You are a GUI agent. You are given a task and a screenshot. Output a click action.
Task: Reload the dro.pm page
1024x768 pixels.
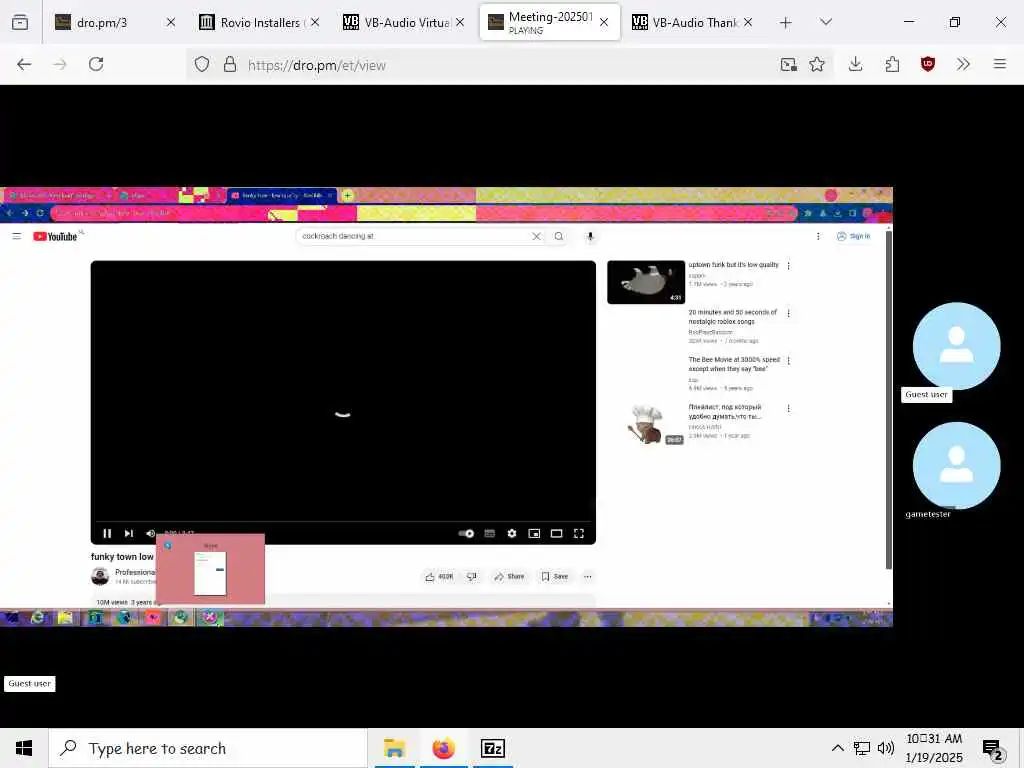(x=96, y=64)
